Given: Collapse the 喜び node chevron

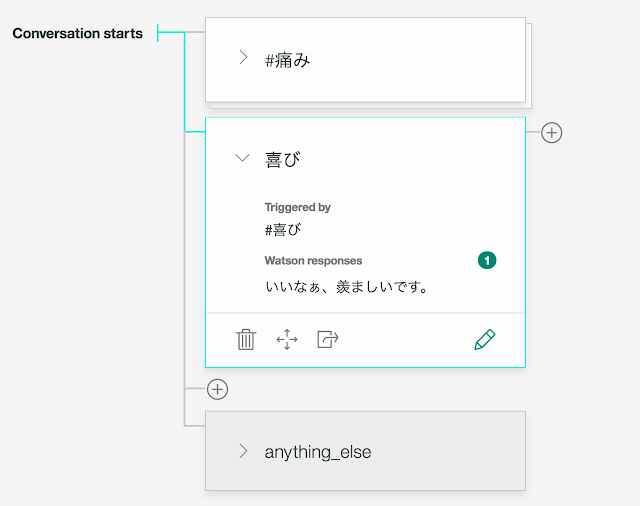Looking at the screenshot, I should (242, 158).
